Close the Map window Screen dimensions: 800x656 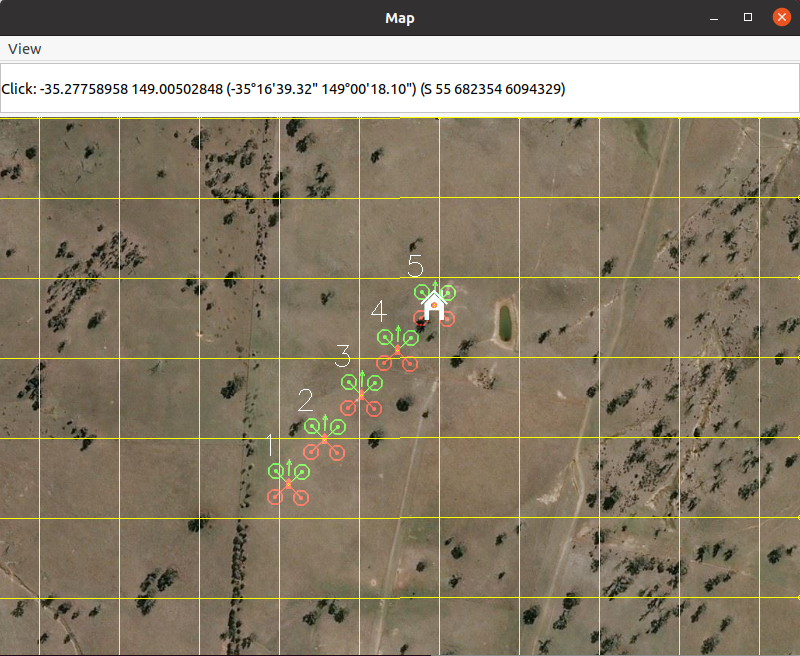781,17
